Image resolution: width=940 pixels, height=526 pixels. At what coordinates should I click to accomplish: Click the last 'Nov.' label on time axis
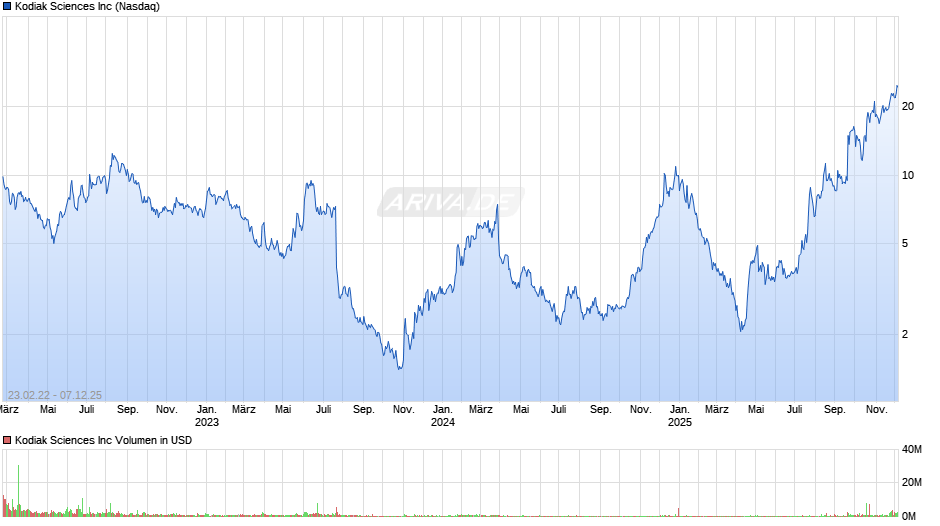tap(876, 409)
